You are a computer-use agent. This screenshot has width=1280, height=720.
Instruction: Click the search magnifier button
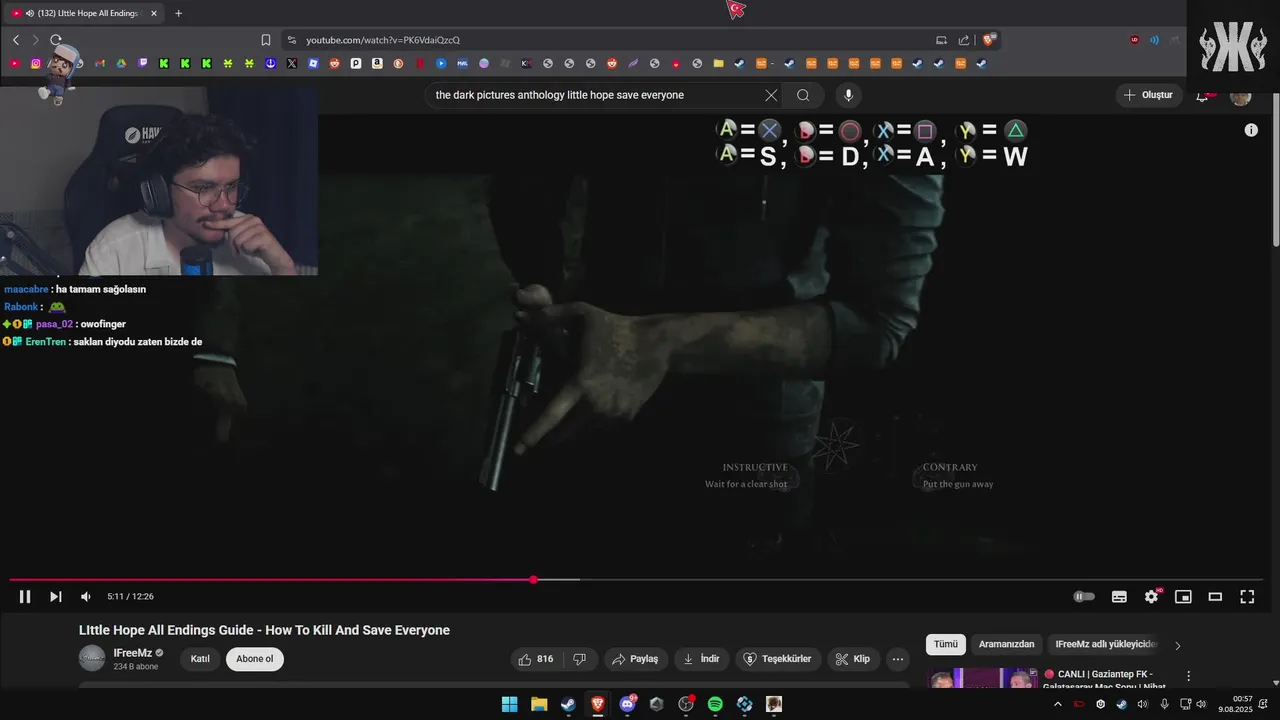point(803,95)
